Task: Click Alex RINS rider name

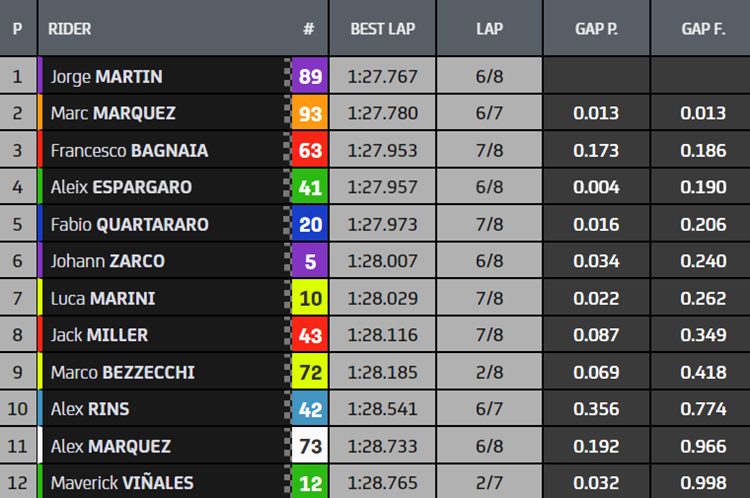Action: (x=90, y=409)
